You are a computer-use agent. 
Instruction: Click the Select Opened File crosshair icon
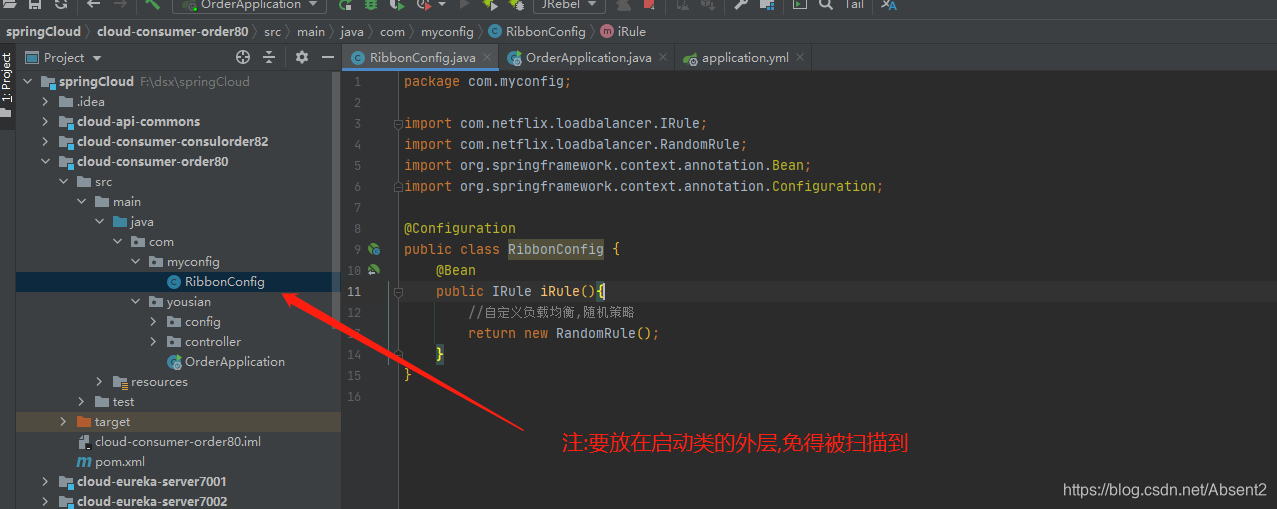point(243,57)
